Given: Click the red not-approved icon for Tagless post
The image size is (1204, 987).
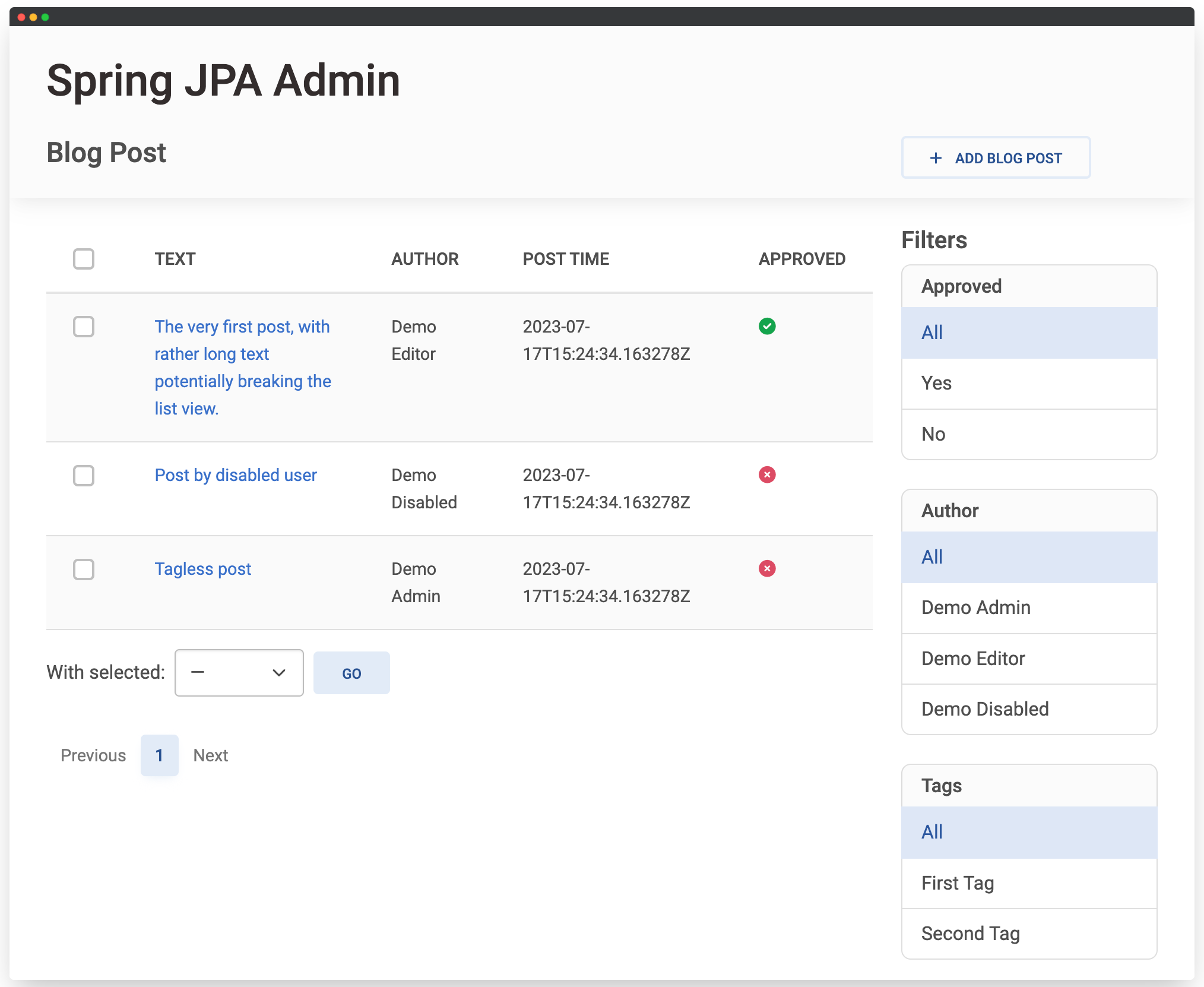Looking at the screenshot, I should 767,568.
